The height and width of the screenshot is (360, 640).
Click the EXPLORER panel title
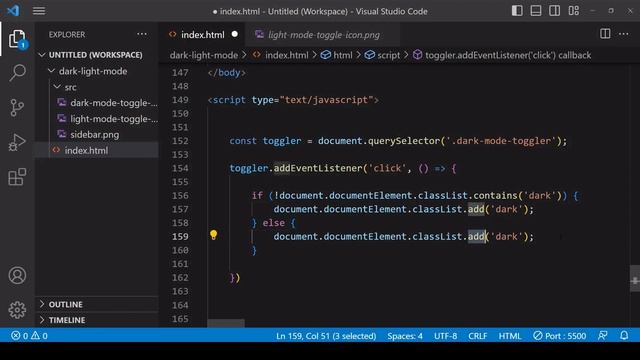pos(67,35)
